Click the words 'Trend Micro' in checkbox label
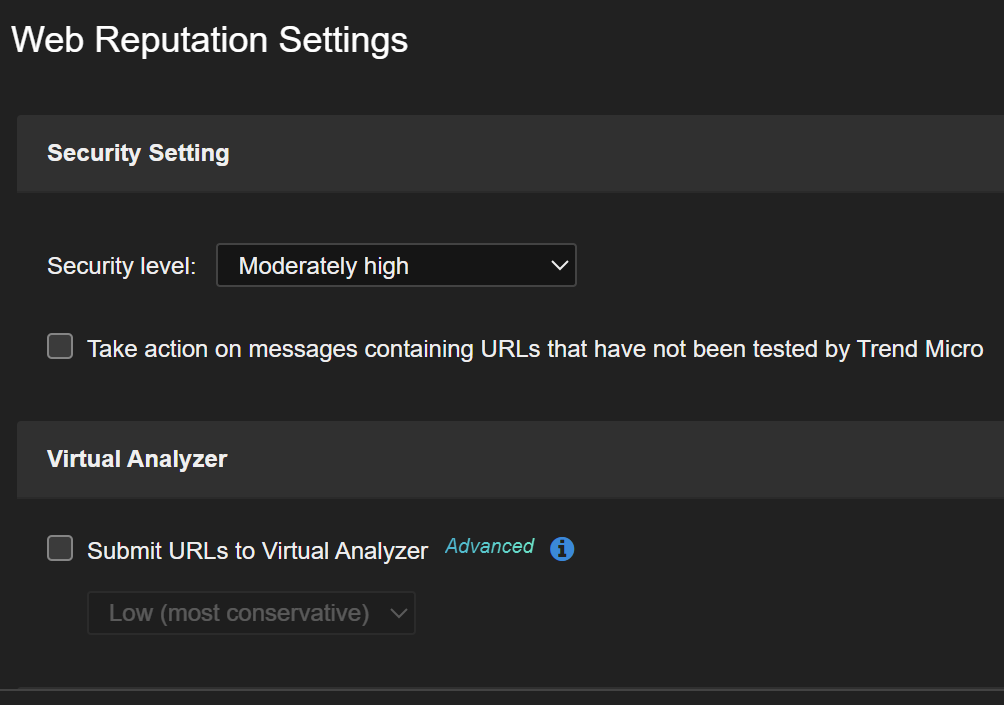This screenshot has height=705, width=1004. pos(920,349)
